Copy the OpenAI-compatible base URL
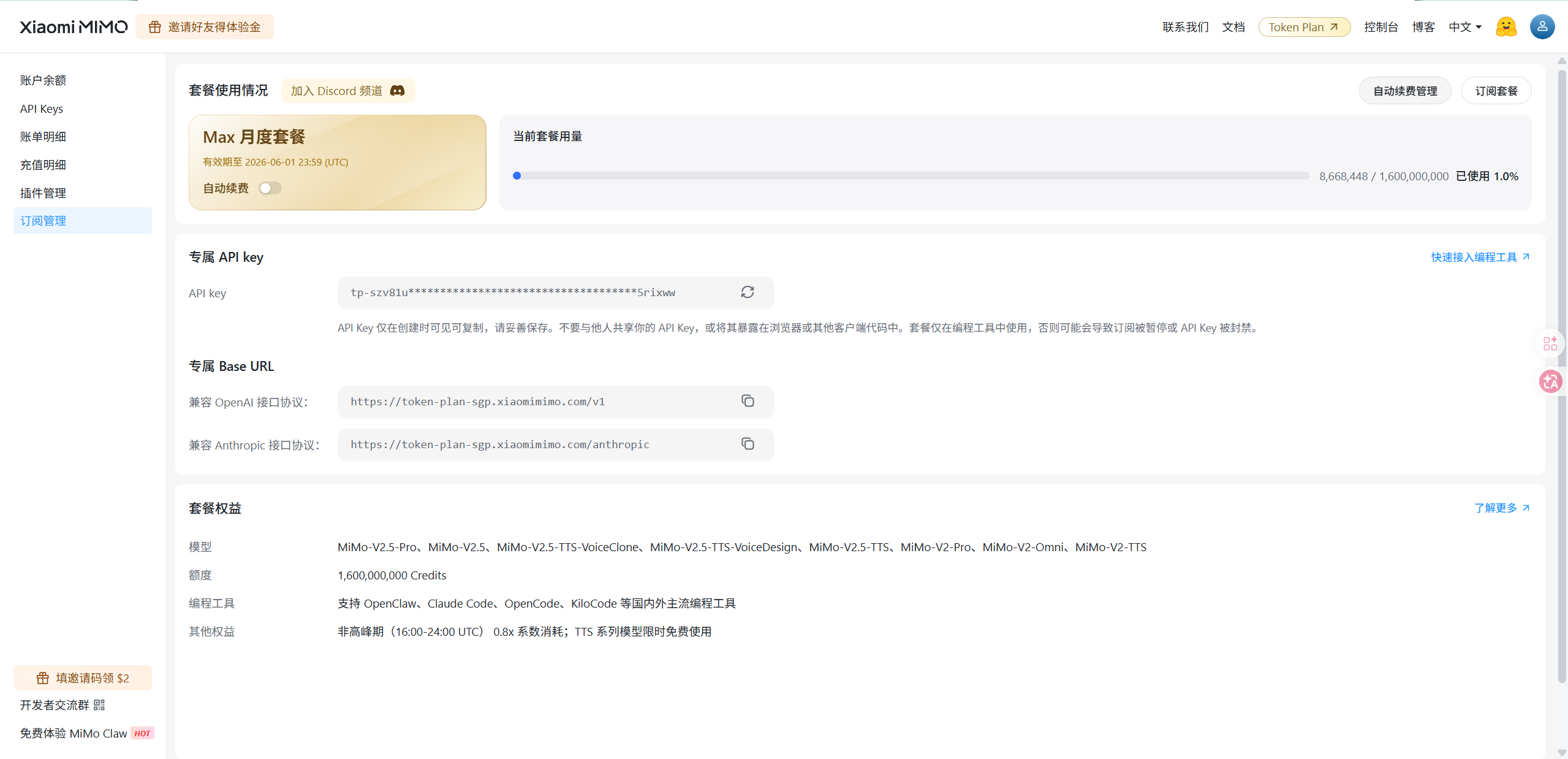The image size is (1568, 759). (x=748, y=401)
